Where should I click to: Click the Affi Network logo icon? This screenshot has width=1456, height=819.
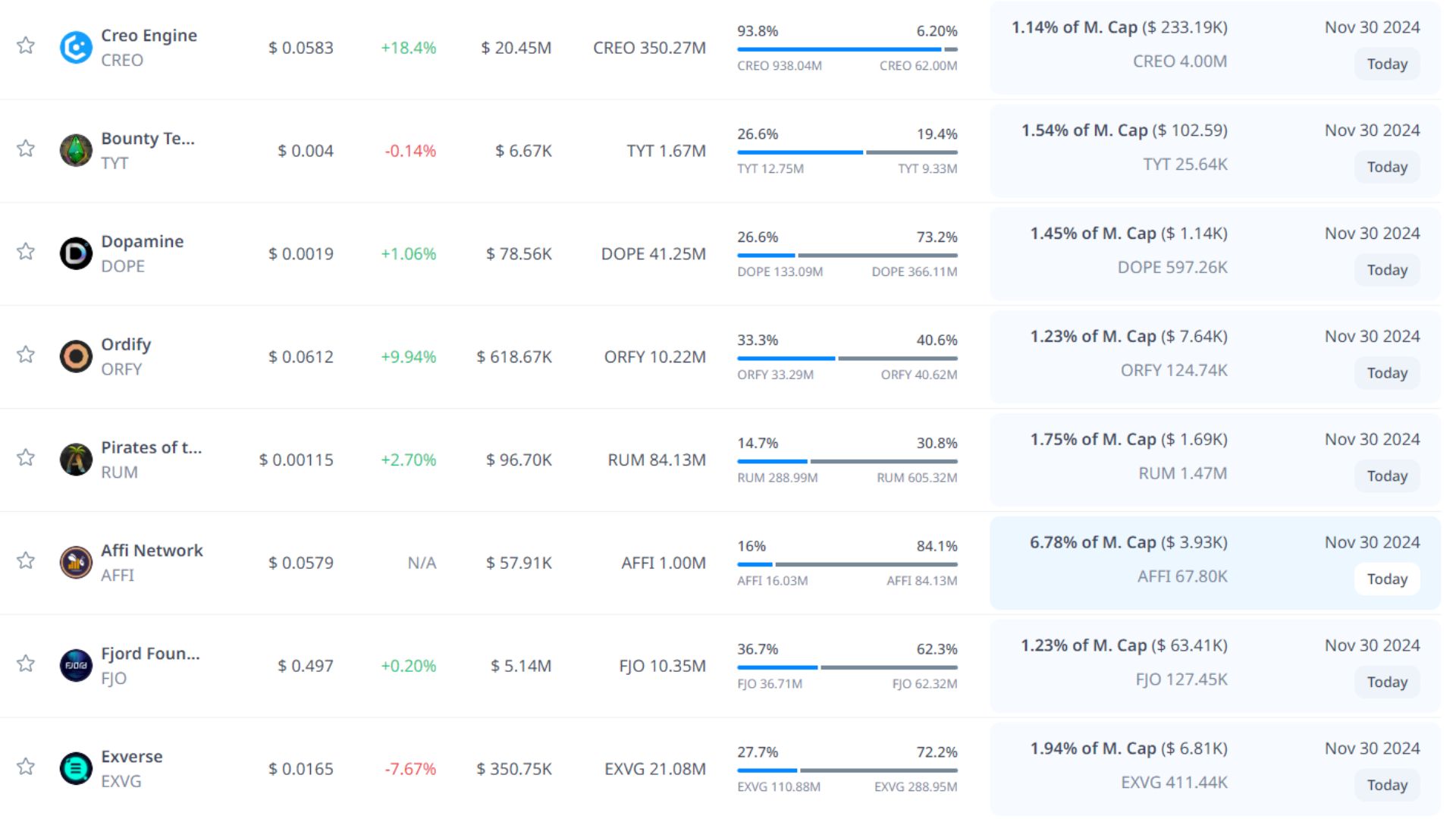[x=76, y=563]
